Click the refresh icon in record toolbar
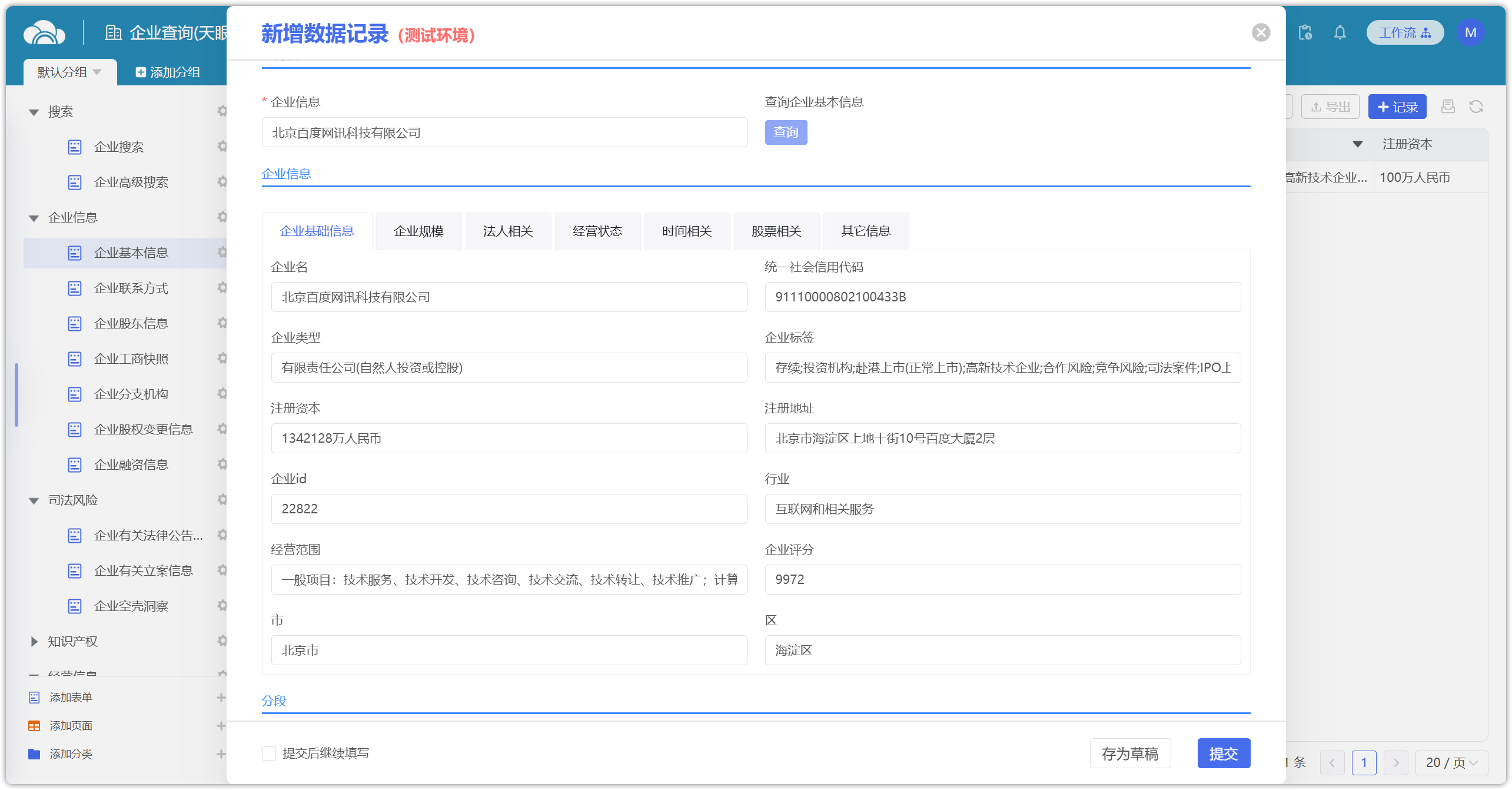 point(1476,107)
